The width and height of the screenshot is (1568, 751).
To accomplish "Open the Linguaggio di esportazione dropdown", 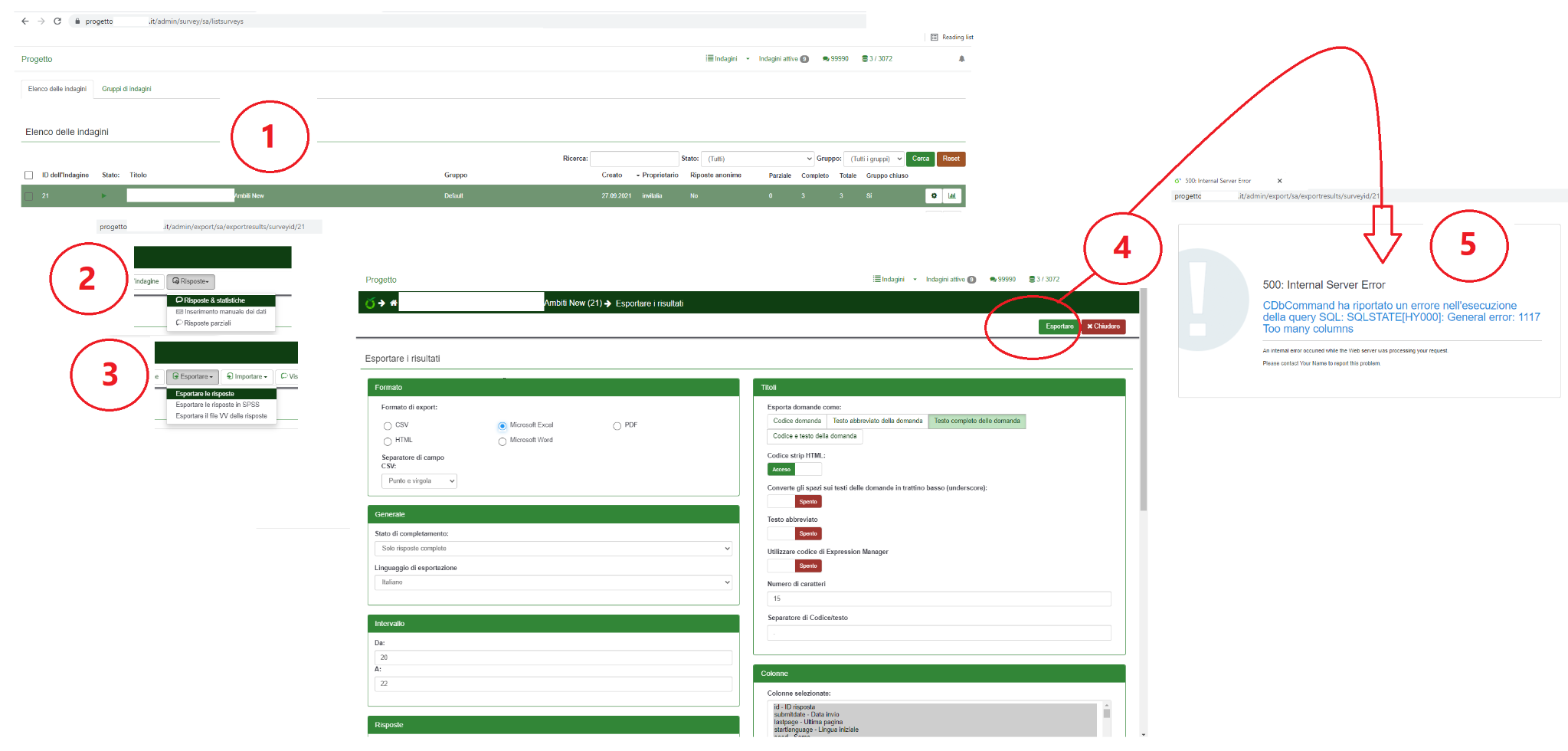I will tap(553, 583).
